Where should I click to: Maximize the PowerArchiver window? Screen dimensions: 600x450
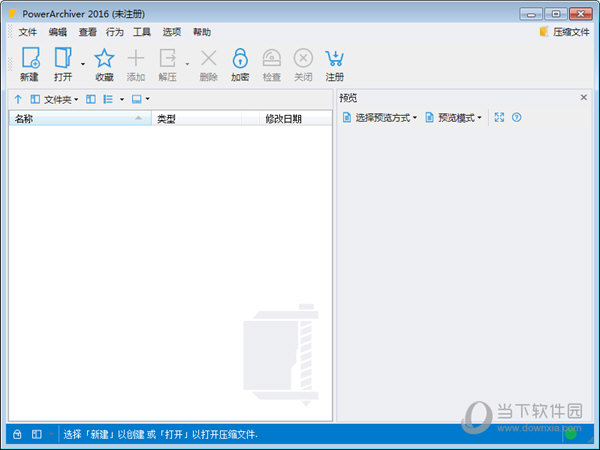(x=556, y=14)
